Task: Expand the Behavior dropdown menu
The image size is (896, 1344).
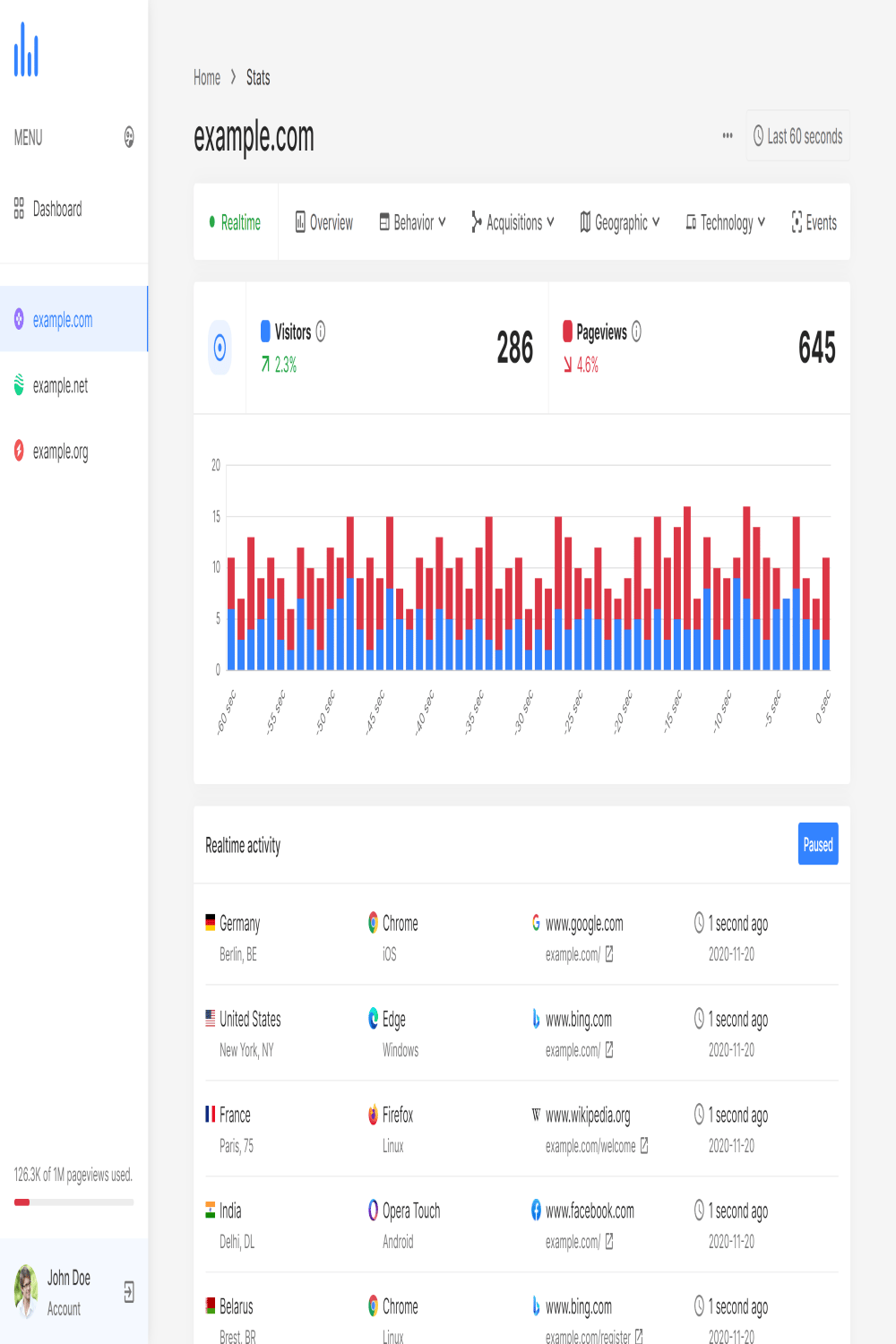Action: click(x=412, y=222)
